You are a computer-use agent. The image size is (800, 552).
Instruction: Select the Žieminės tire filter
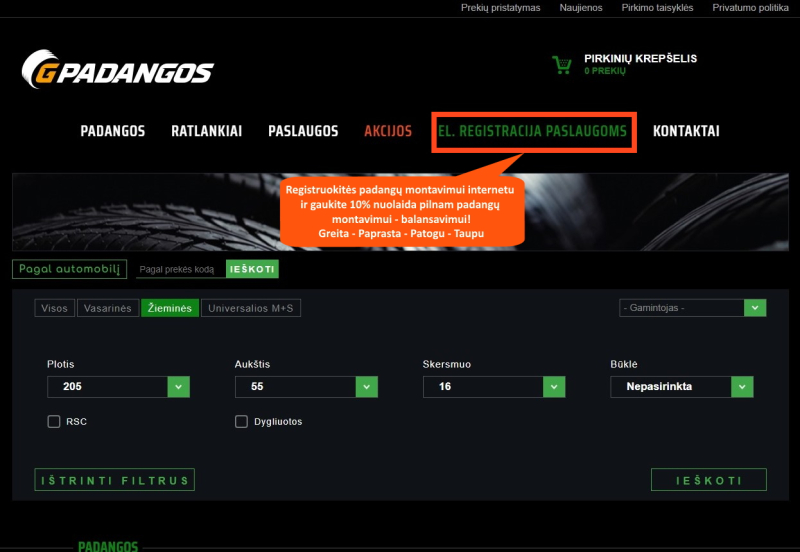(170, 308)
